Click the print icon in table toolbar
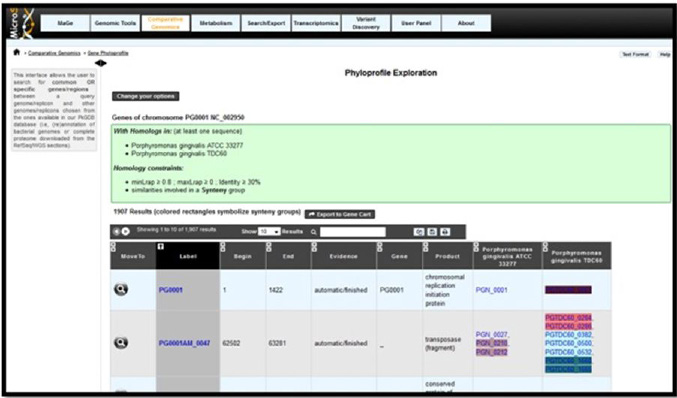Viewport: 677px width, 398px height. (445, 232)
